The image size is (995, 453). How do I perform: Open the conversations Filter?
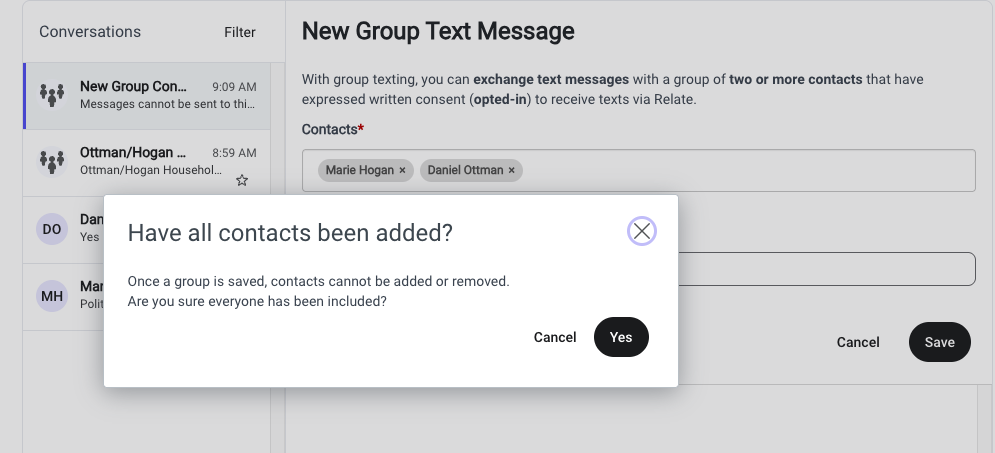[x=240, y=32]
